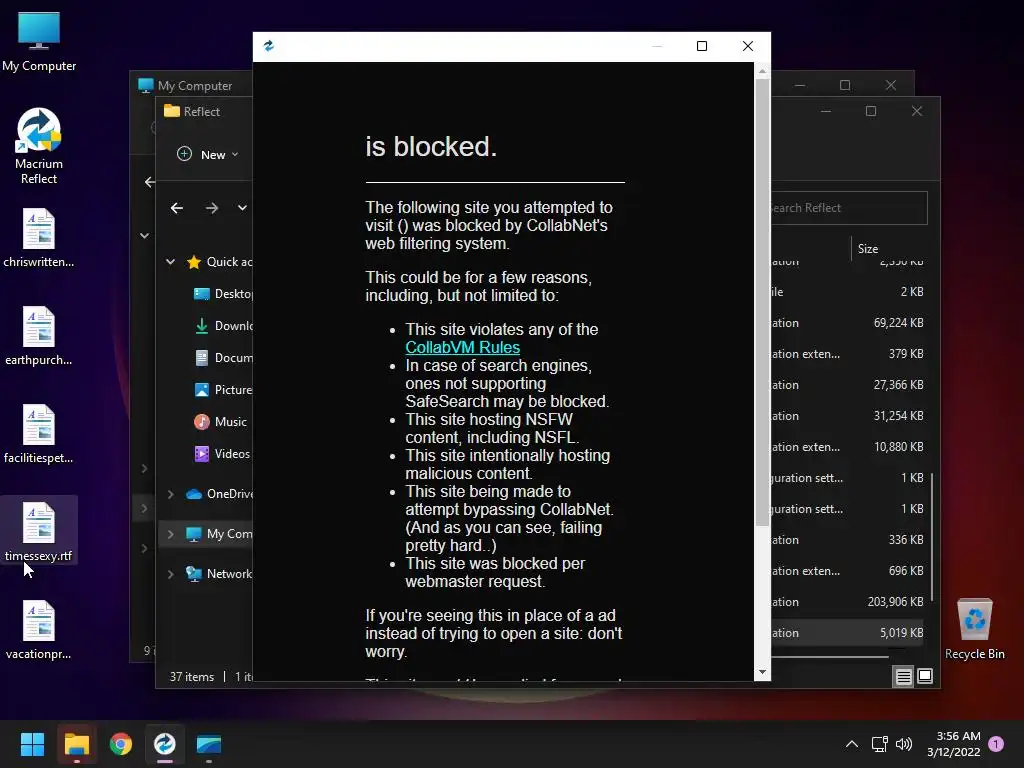
Task: Expand the My Computer tree node
Action: 170,534
